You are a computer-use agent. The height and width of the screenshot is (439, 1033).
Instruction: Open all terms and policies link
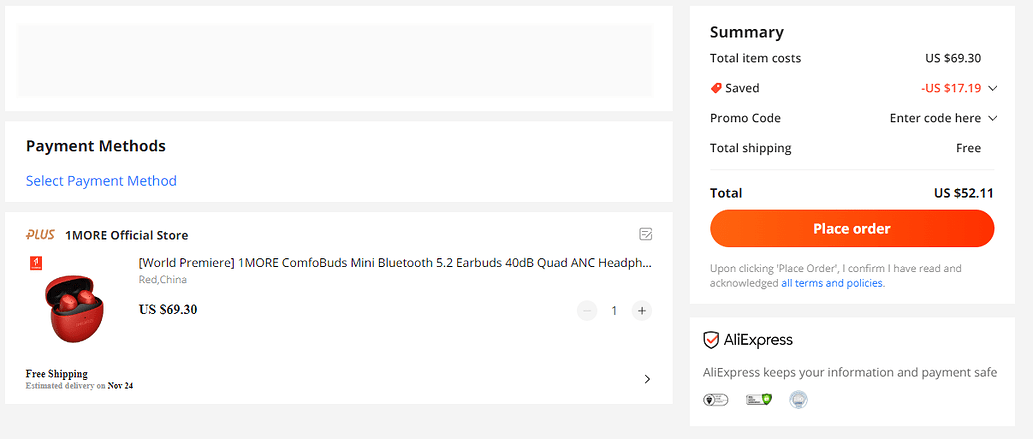[x=833, y=283]
